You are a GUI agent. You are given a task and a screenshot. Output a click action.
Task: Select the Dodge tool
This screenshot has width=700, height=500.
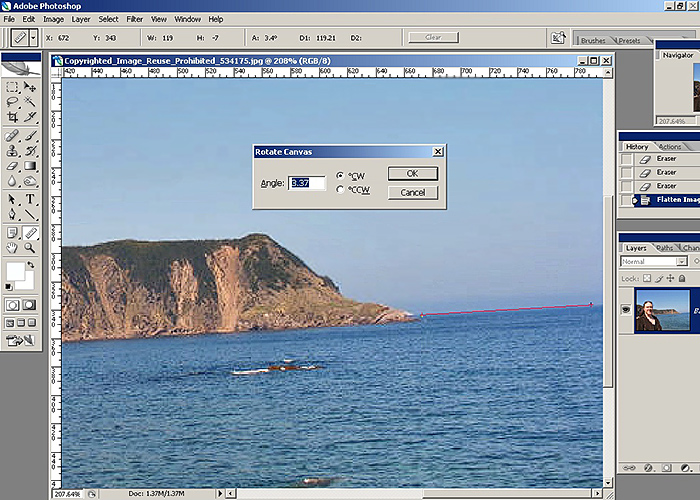tap(30, 181)
